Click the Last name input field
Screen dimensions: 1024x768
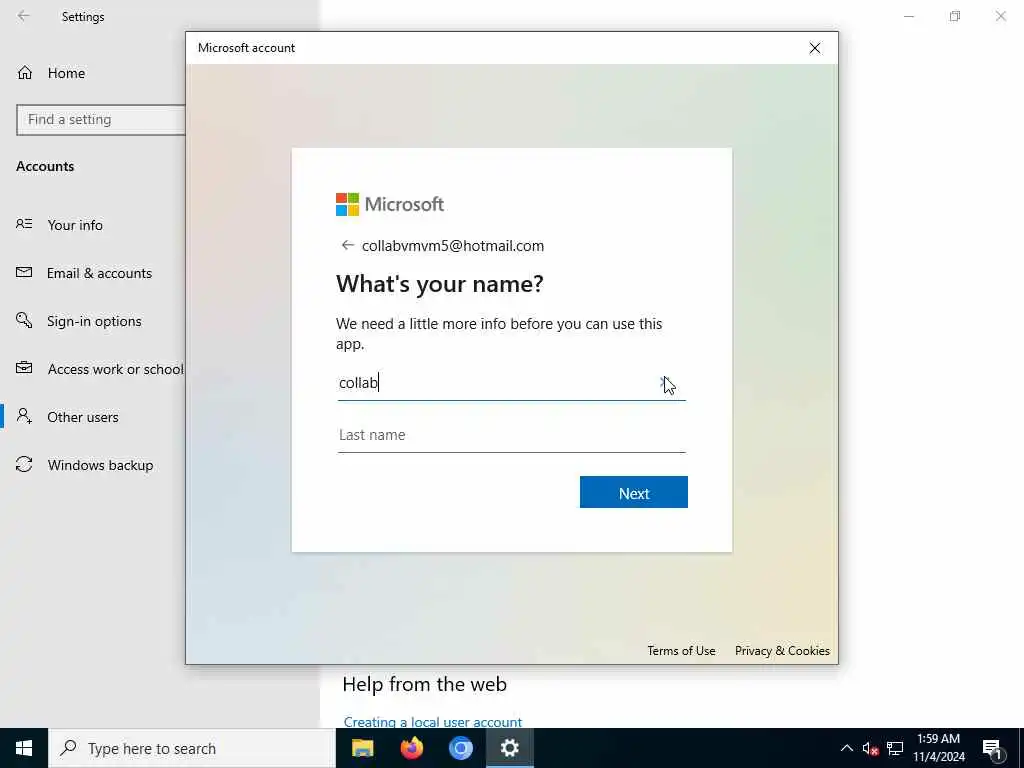511,435
